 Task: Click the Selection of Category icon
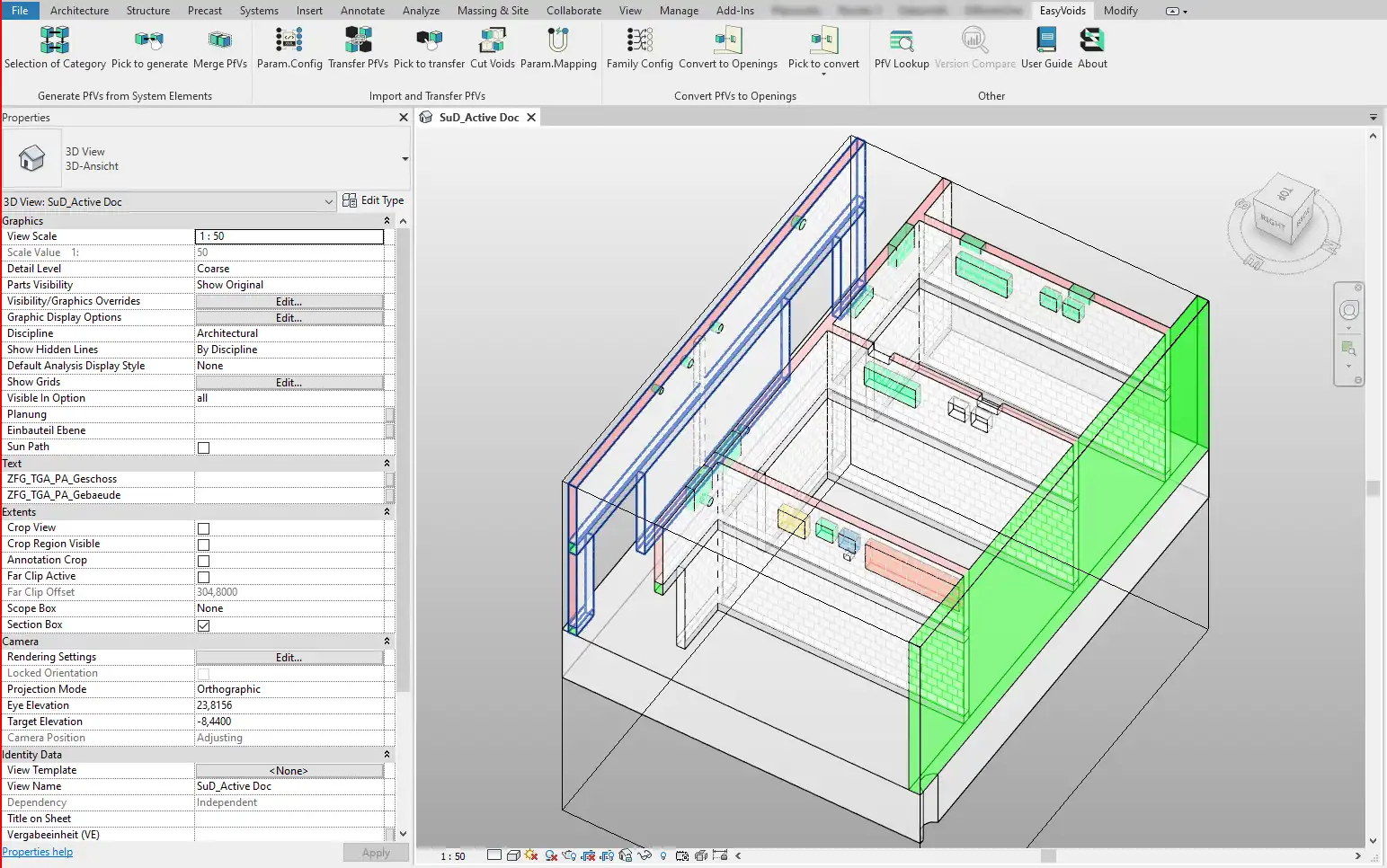point(55,40)
